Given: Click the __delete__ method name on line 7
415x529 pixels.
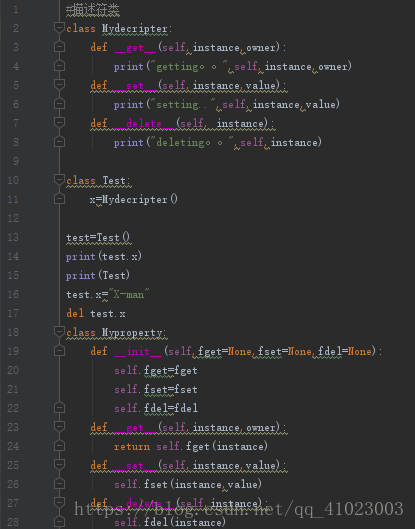Looking at the screenshot, I should coord(144,123).
